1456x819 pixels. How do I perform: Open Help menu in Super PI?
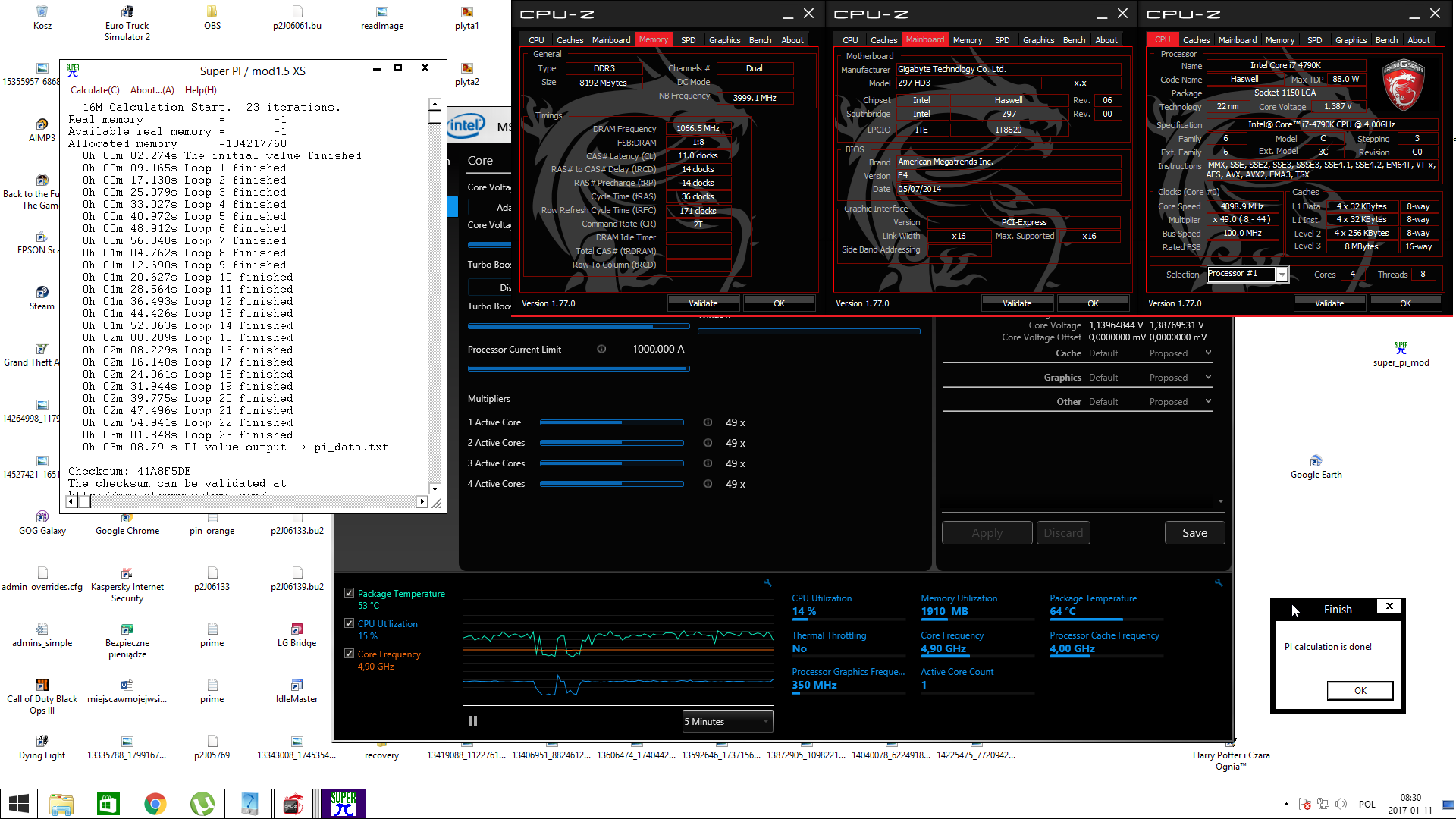point(200,89)
